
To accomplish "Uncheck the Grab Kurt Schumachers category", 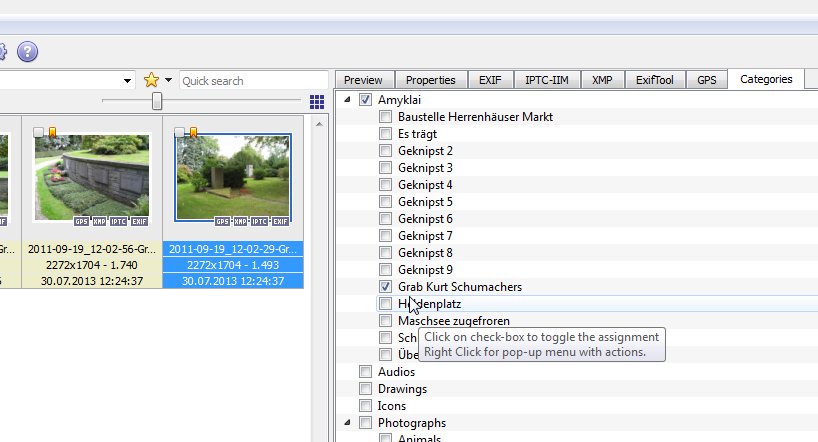I will (385, 287).
